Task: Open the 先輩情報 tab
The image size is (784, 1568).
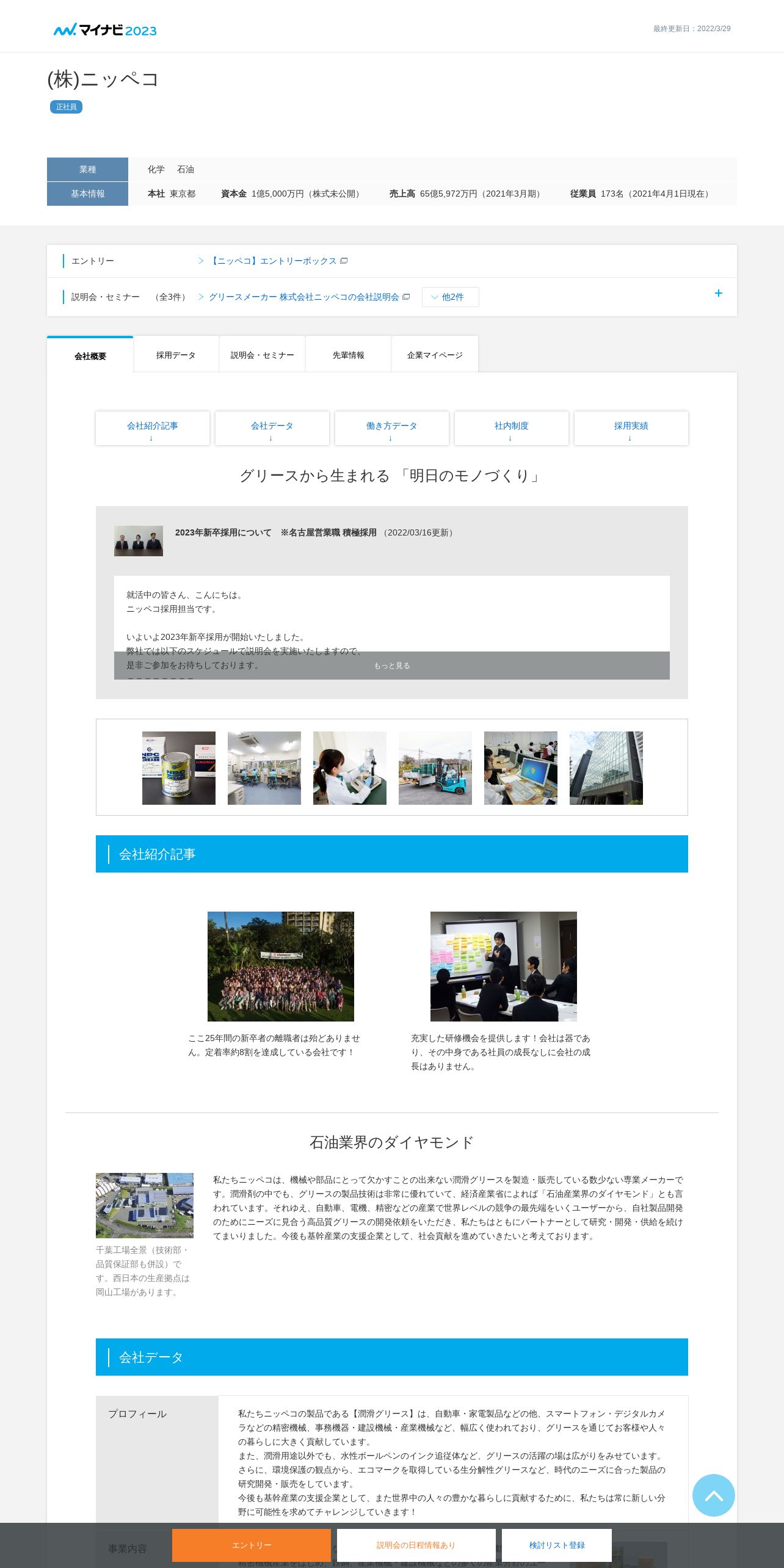Action: point(348,355)
